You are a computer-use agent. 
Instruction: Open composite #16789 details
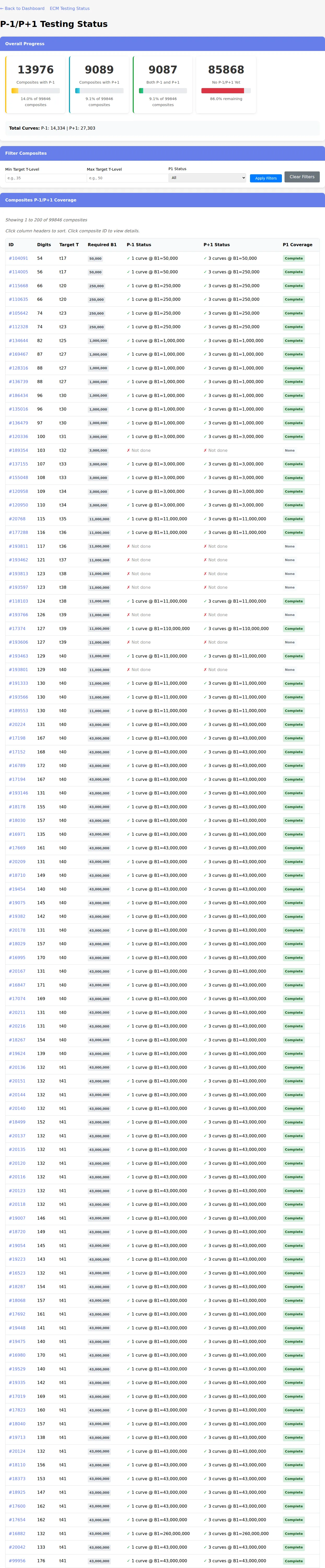click(x=17, y=766)
